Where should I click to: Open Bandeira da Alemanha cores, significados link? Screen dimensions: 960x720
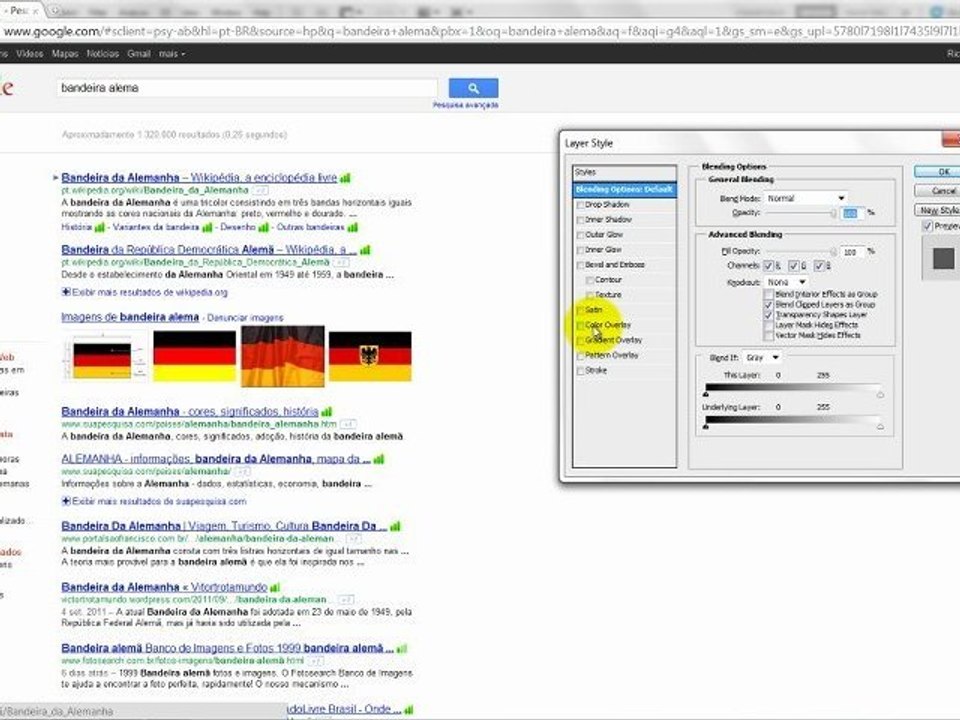[190, 411]
